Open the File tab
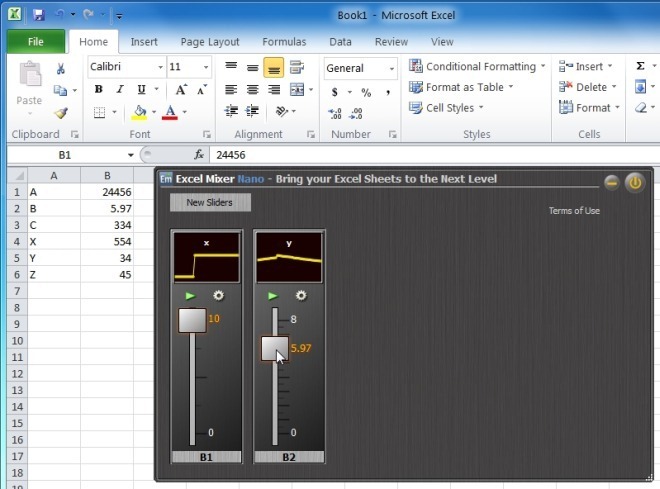Image resolution: width=660 pixels, height=489 pixels. 36,41
